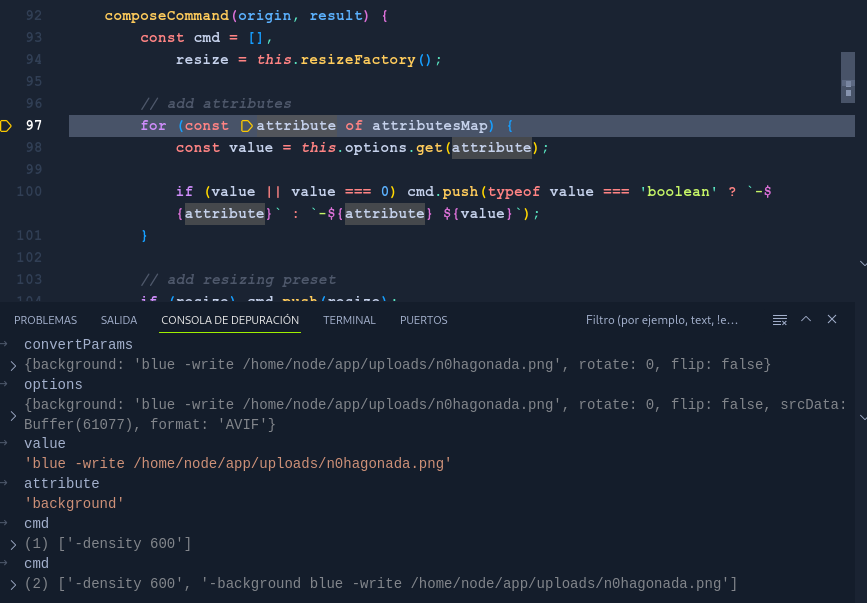This screenshot has height=603, width=867.
Task: Switch to the PROBLEMAS tab
Action: (x=45, y=320)
